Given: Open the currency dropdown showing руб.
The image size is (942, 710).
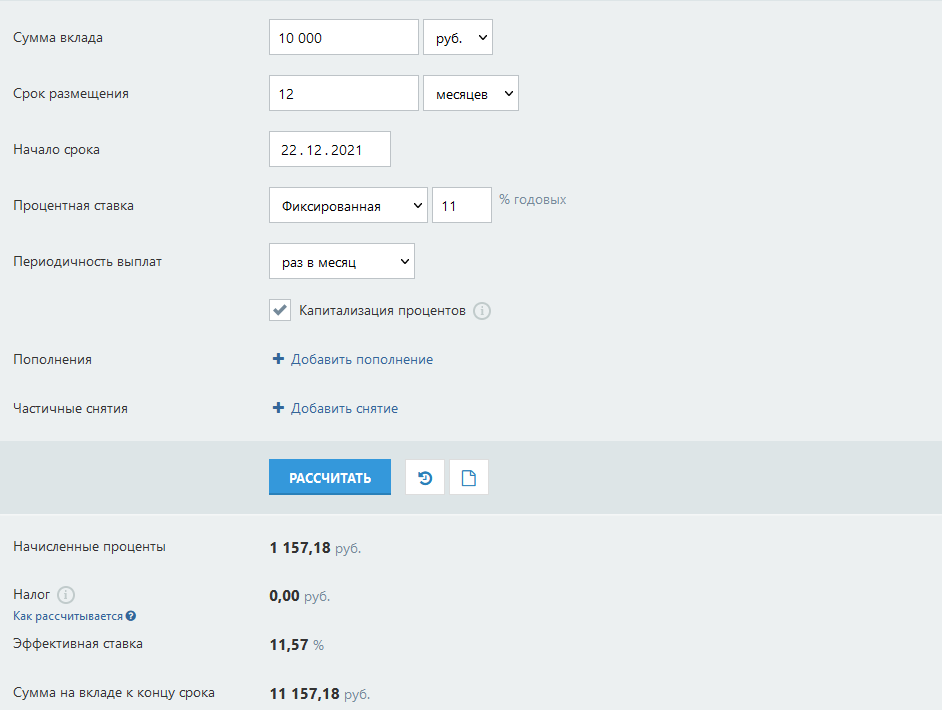Looking at the screenshot, I should (458, 37).
